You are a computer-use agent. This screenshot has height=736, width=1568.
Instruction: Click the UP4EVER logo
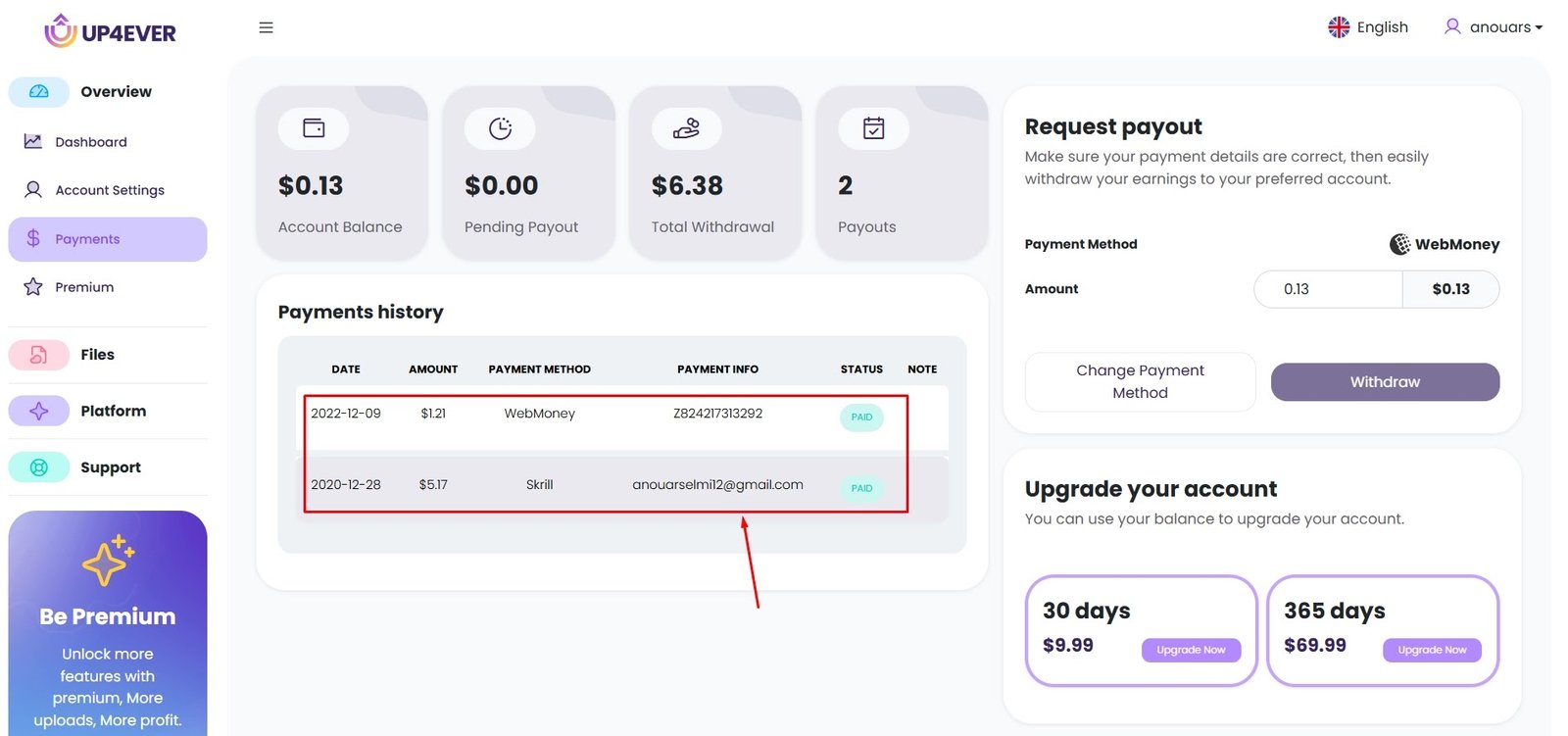[110, 32]
